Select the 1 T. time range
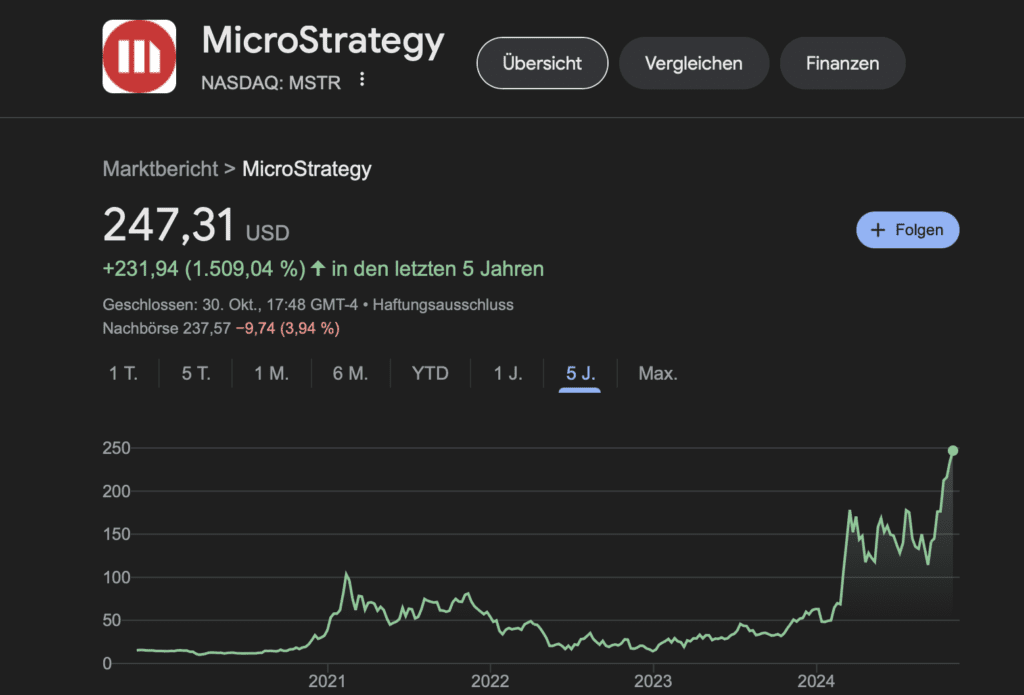Screen dimensions: 1024x695 coord(123,373)
